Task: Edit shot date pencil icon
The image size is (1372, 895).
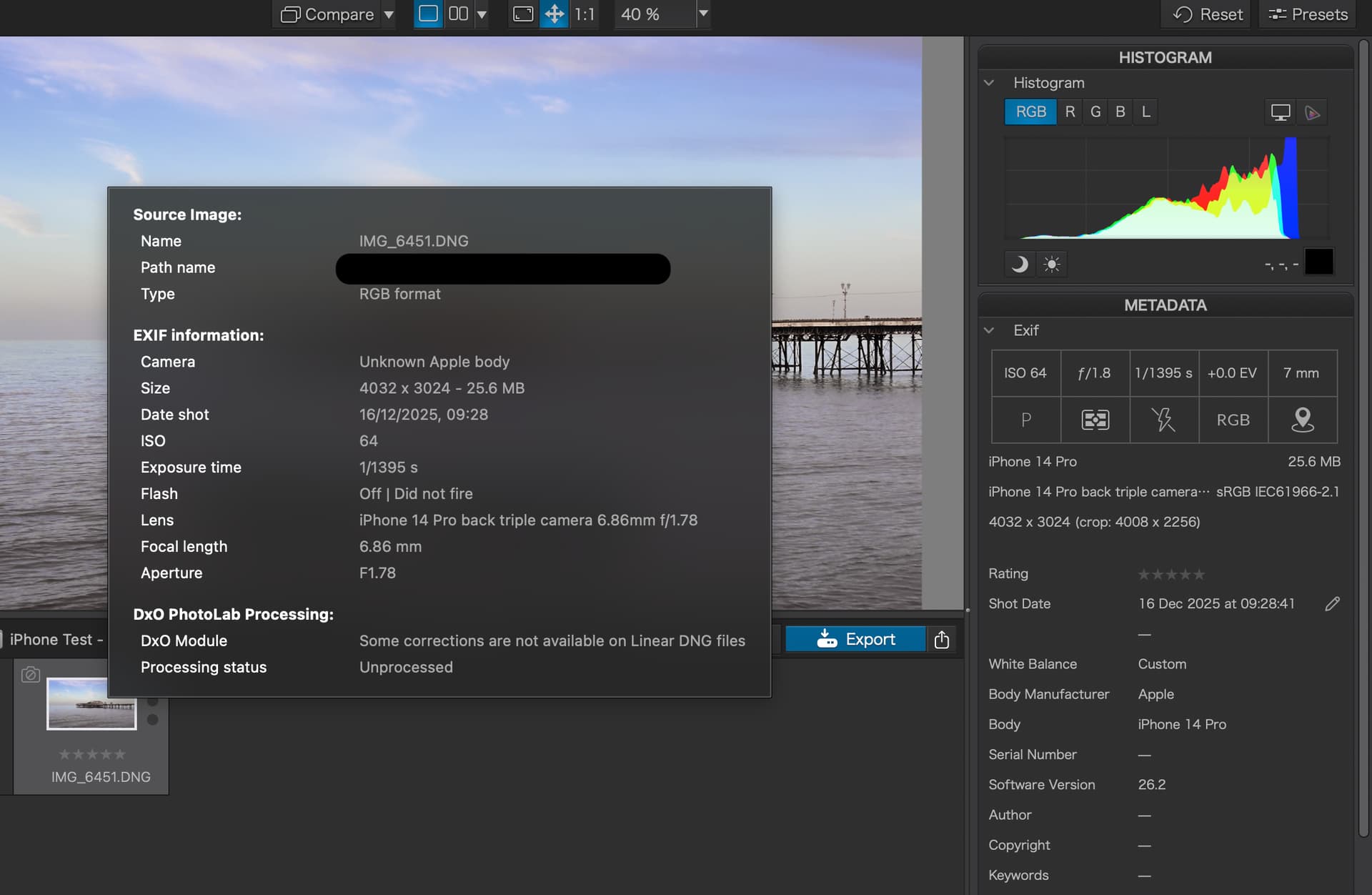Action: (x=1332, y=604)
